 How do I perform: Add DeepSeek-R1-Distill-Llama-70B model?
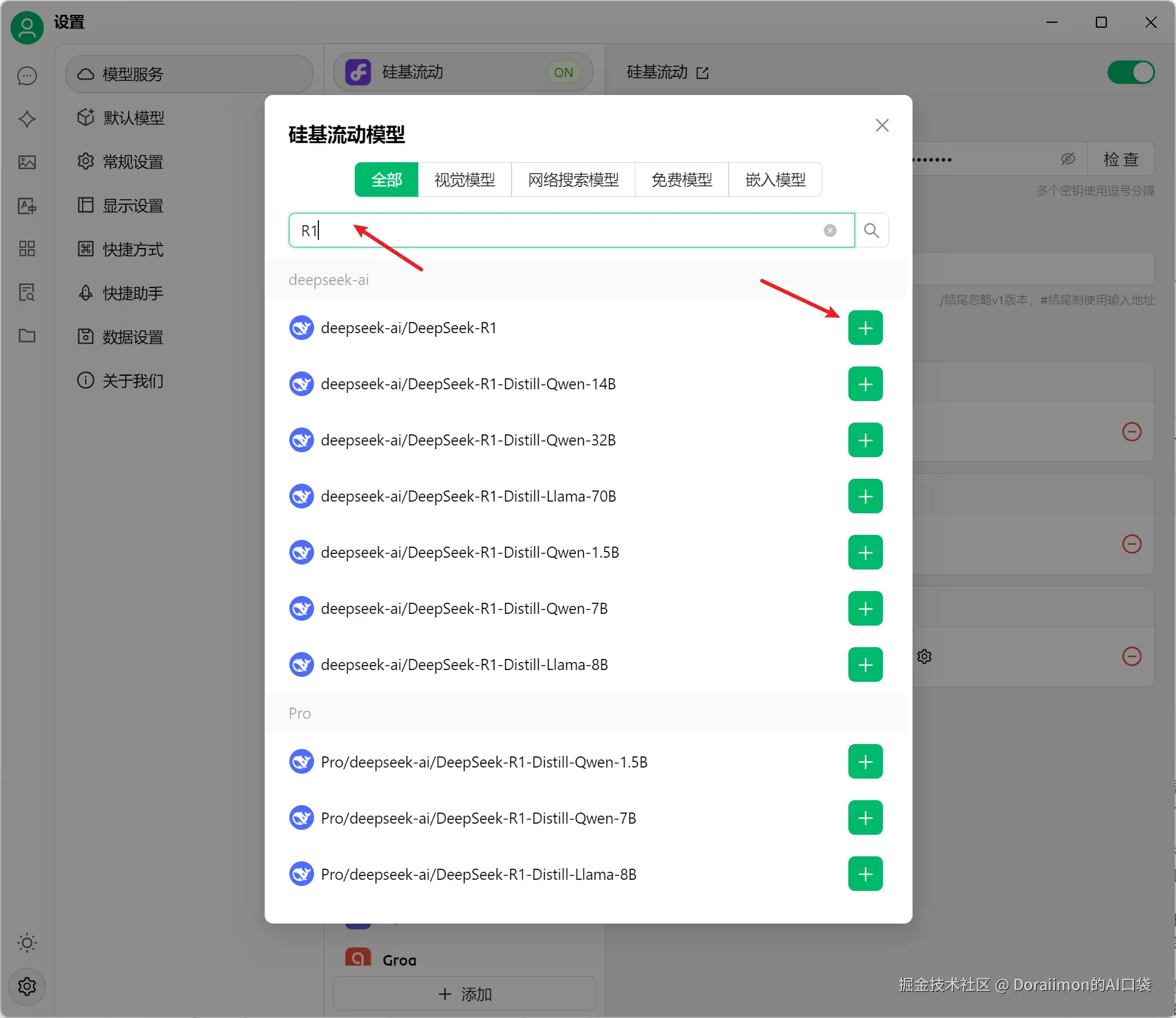pos(865,496)
